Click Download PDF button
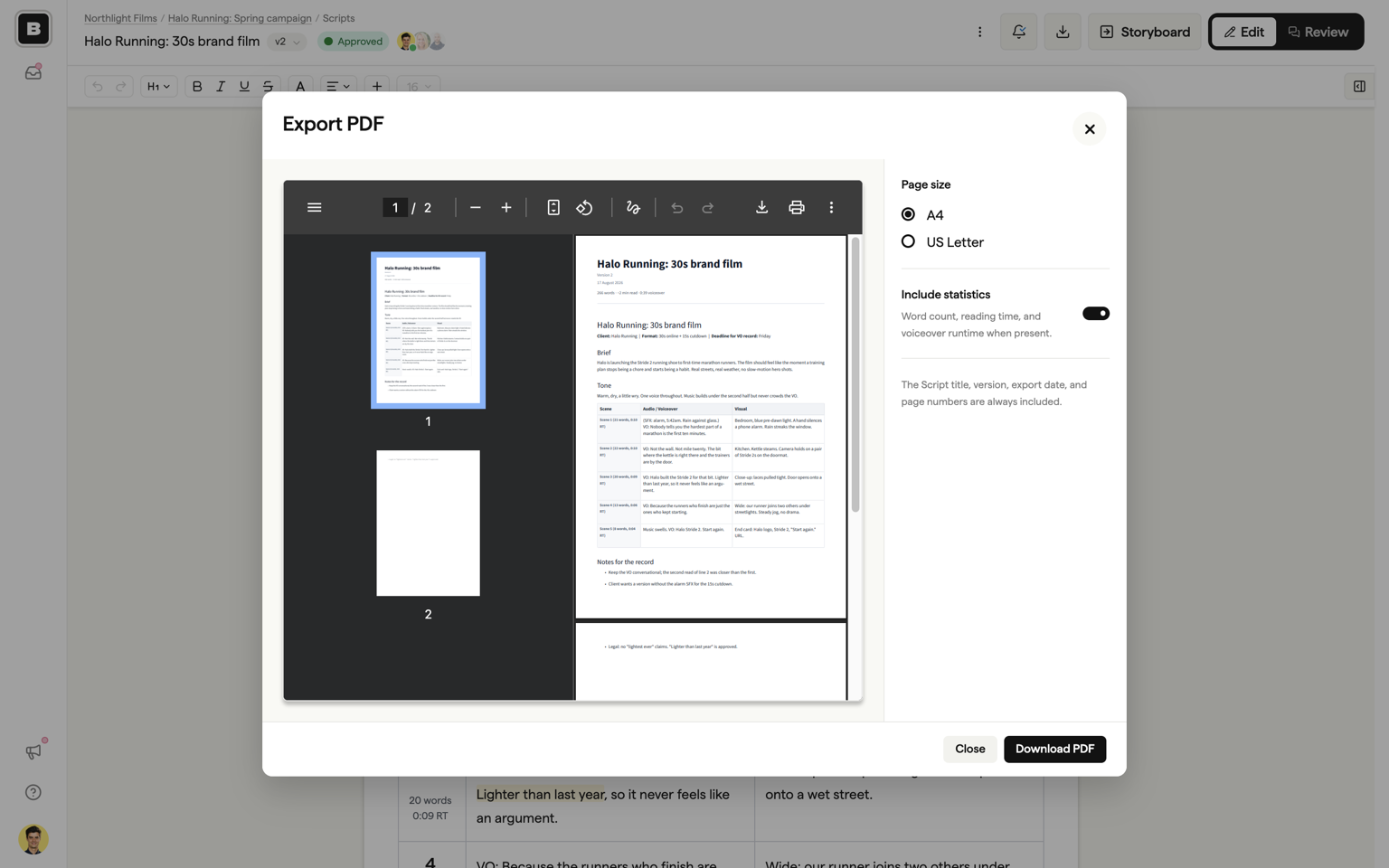This screenshot has width=1389, height=868. 1054,749
